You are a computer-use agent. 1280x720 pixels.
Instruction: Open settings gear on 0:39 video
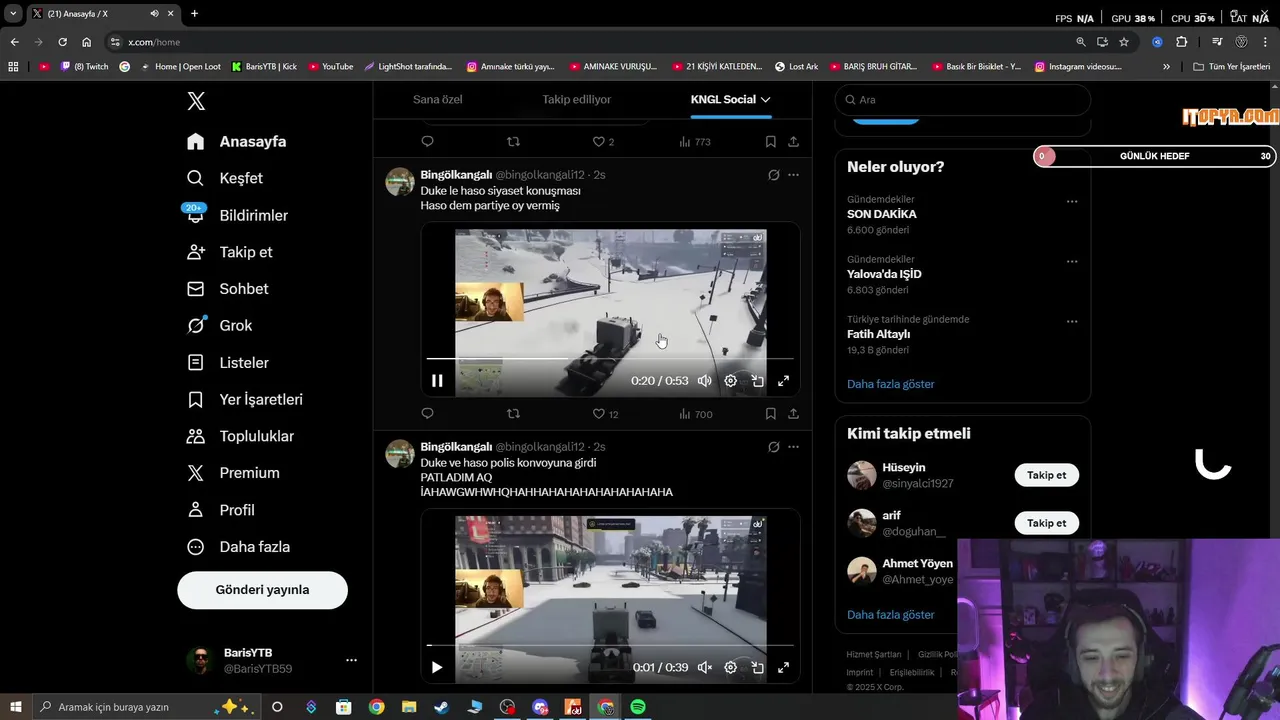pyautogui.click(x=731, y=668)
